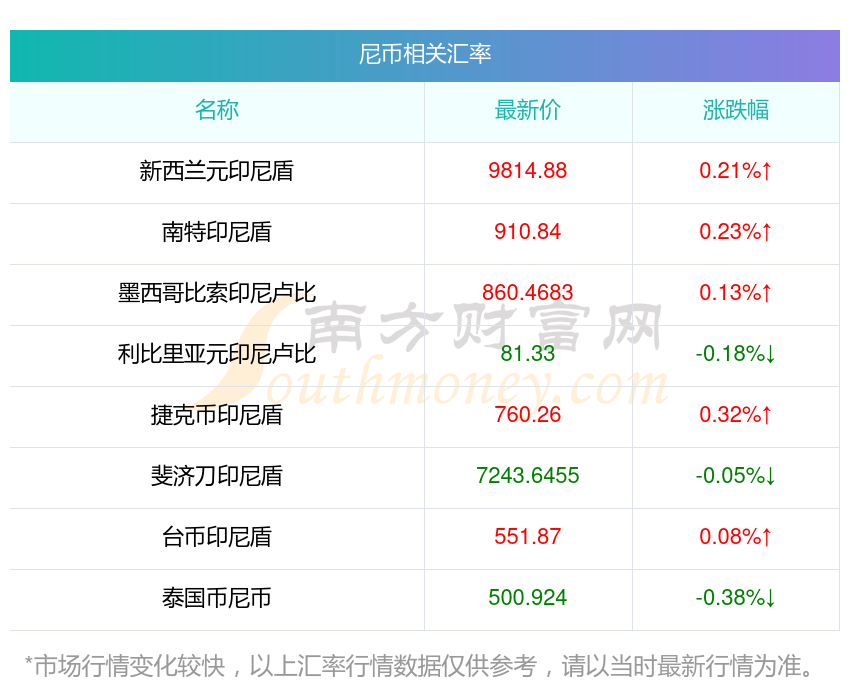
Task: Click the footnote disclaimer starting with *市场行情变化较快
Action: coord(418,666)
